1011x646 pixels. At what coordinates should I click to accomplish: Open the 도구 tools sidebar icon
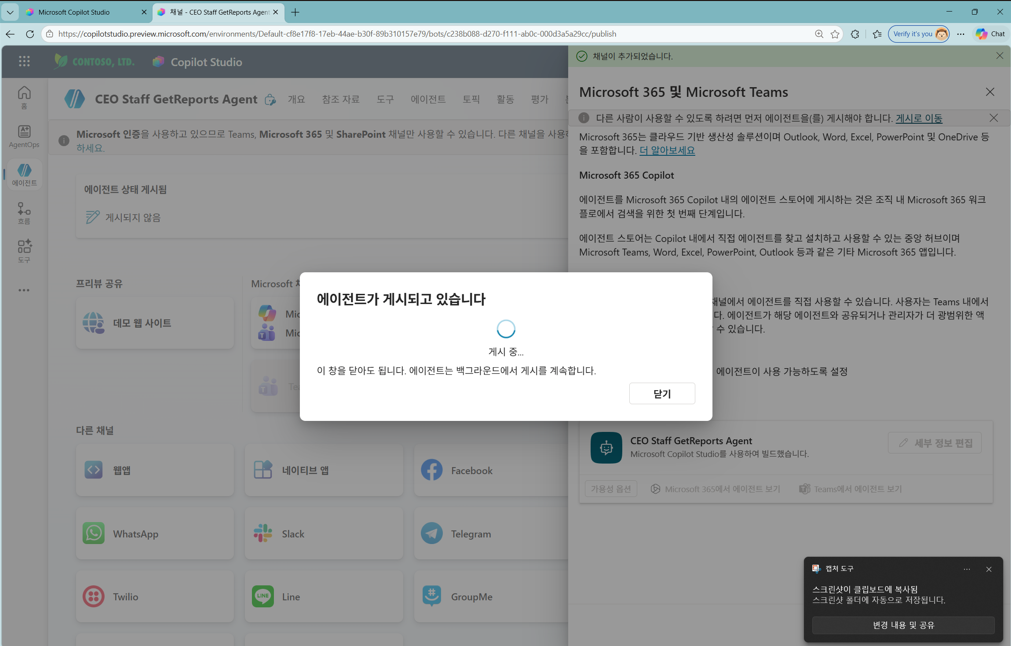coord(24,251)
